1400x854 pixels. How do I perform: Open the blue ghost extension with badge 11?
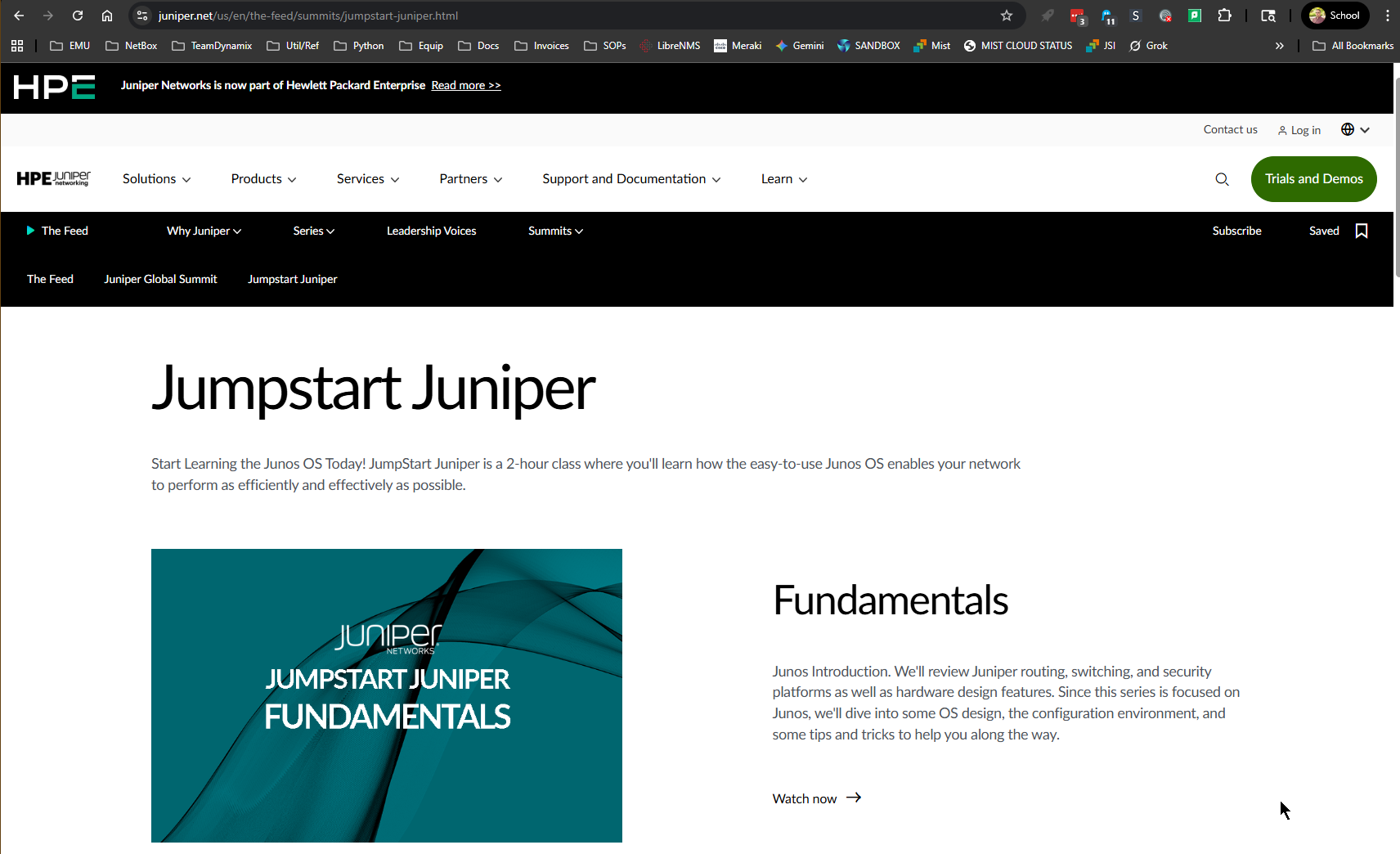click(x=1107, y=16)
